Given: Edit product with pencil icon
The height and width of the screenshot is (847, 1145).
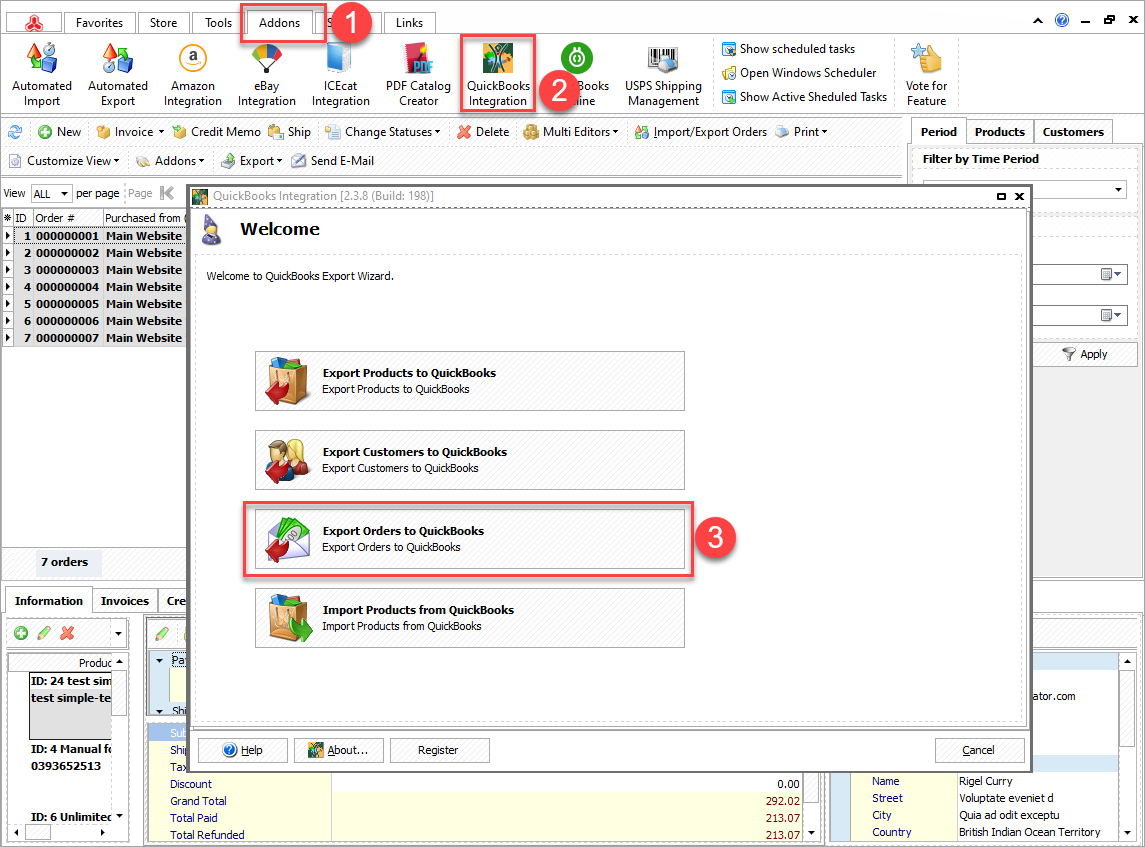Looking at the screenshot, I should tap(44, 633).
